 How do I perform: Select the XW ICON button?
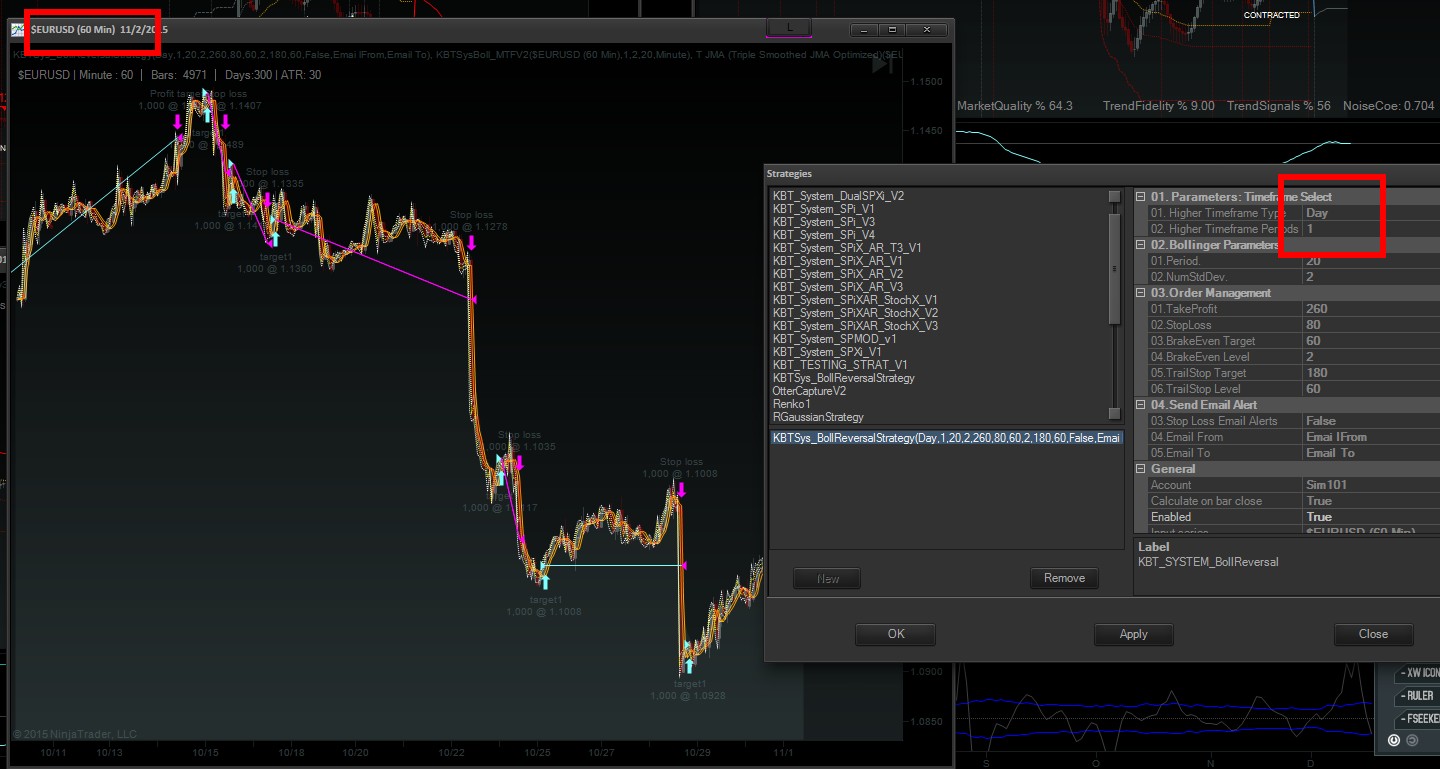(x=1417, y=673)
